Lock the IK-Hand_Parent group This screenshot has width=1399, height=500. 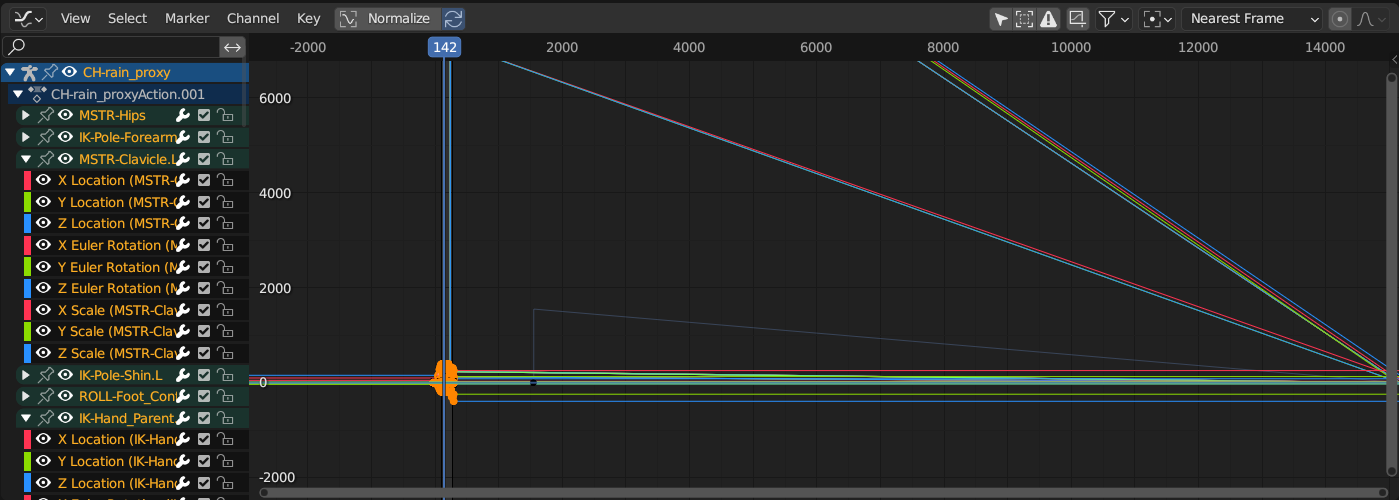point(226,418)
